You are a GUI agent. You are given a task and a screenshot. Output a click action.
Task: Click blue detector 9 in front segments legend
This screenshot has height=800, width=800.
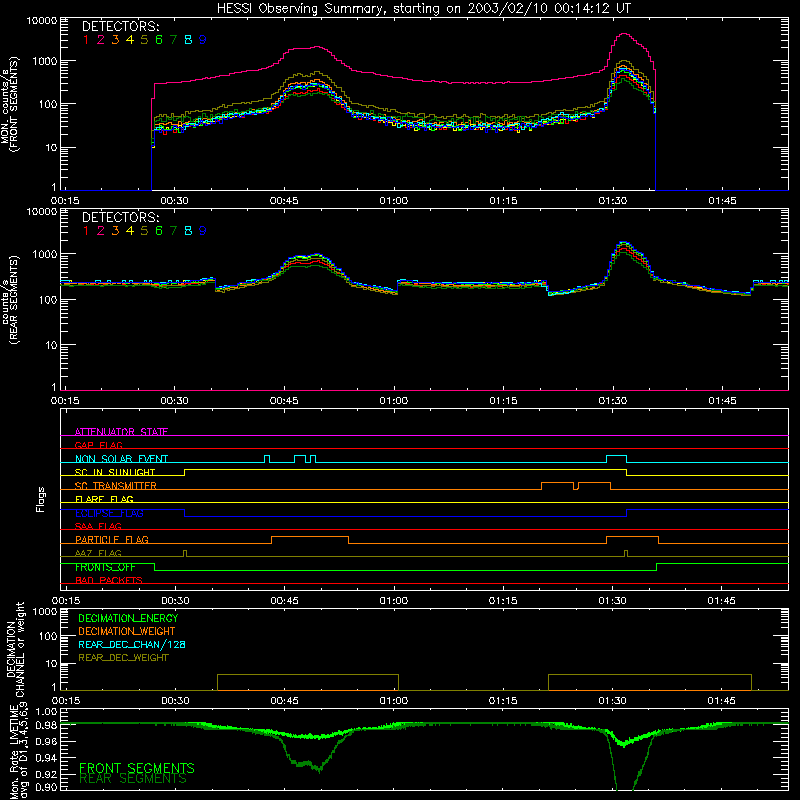(x=203, y=40)
